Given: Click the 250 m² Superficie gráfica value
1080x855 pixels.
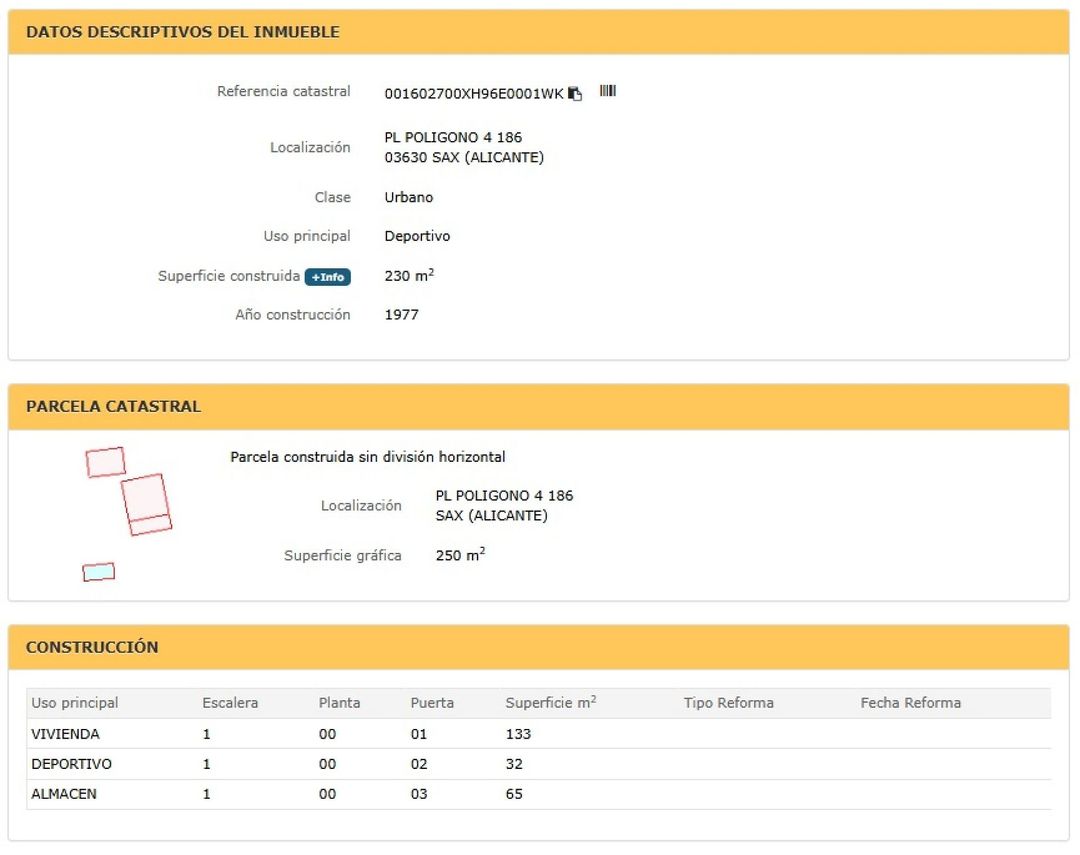Looking at the screenshot, I should [x=460, y=555].
